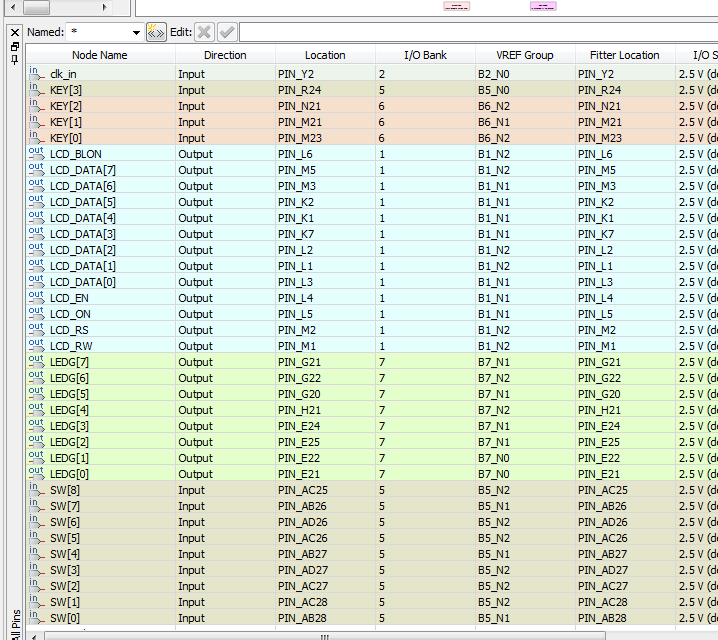The height and width of the screenshot is (640, 718).
Task: Click the accept edit checkmark icon
Action: (x=227, y=32)
